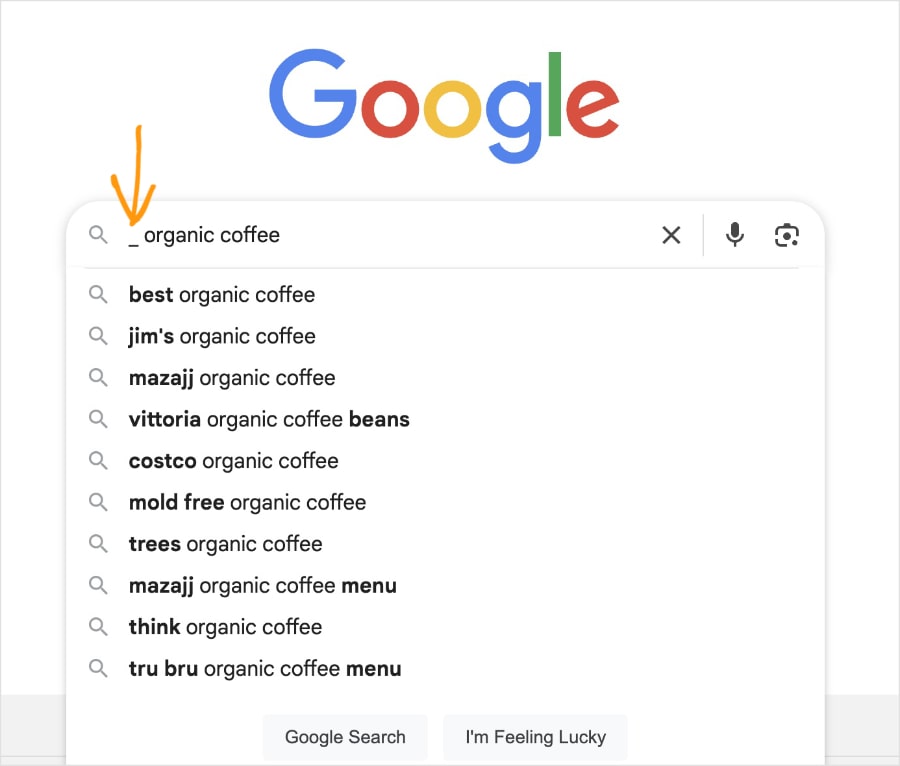Open Google Lens image search
This screenshot has height=766, width=900.
click(x=787, y=235)
